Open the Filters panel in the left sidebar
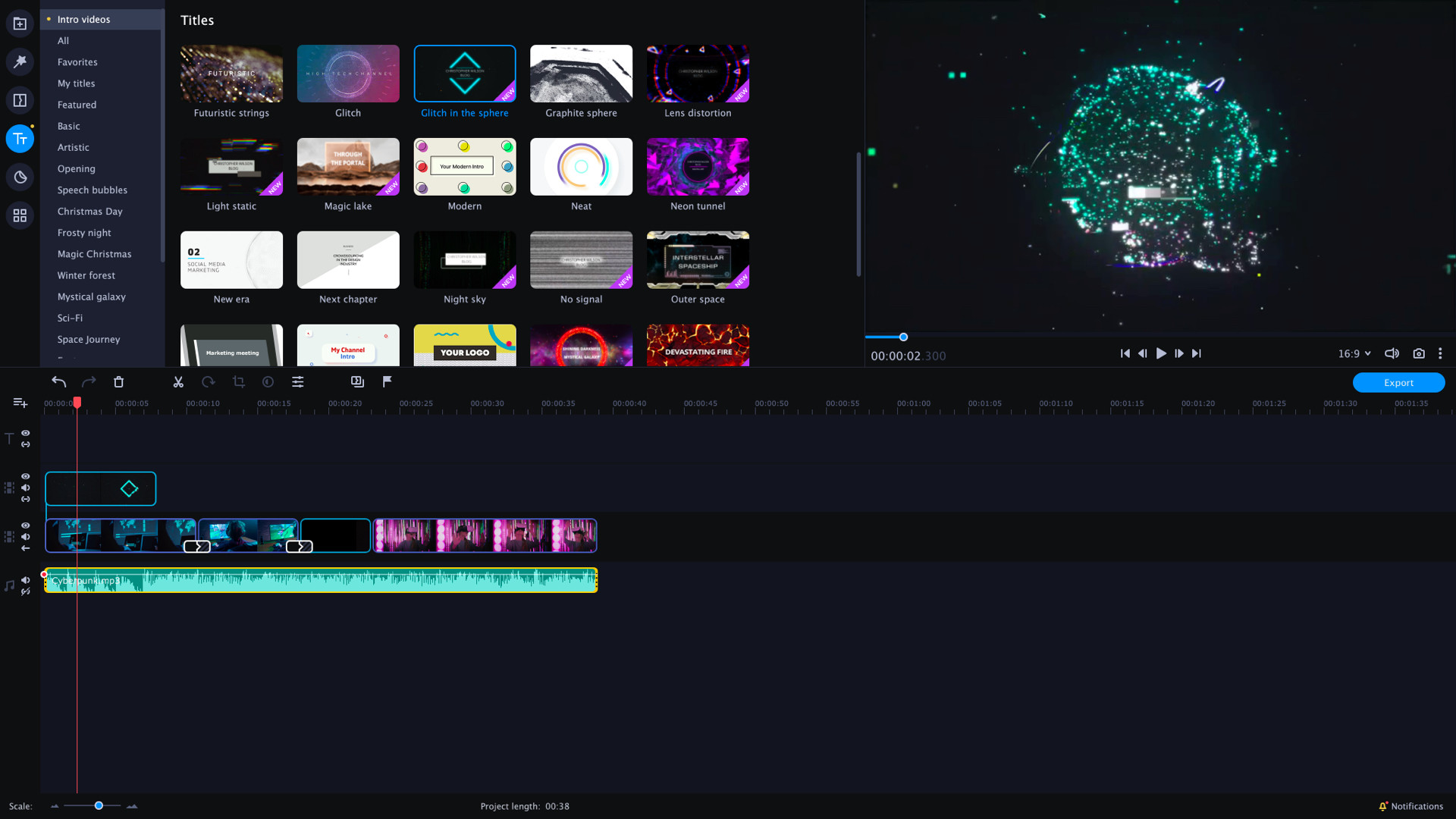This screenshot has height=819, width=1456. tap(20, 61)
